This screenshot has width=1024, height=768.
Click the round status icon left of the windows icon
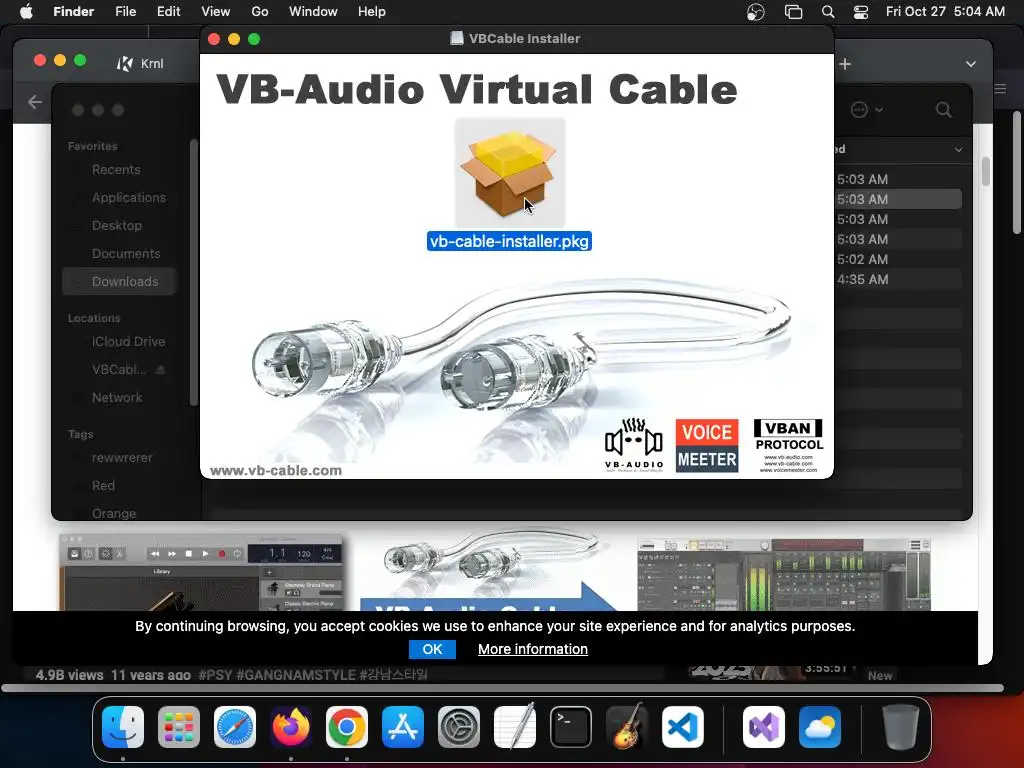click(756, 12)
